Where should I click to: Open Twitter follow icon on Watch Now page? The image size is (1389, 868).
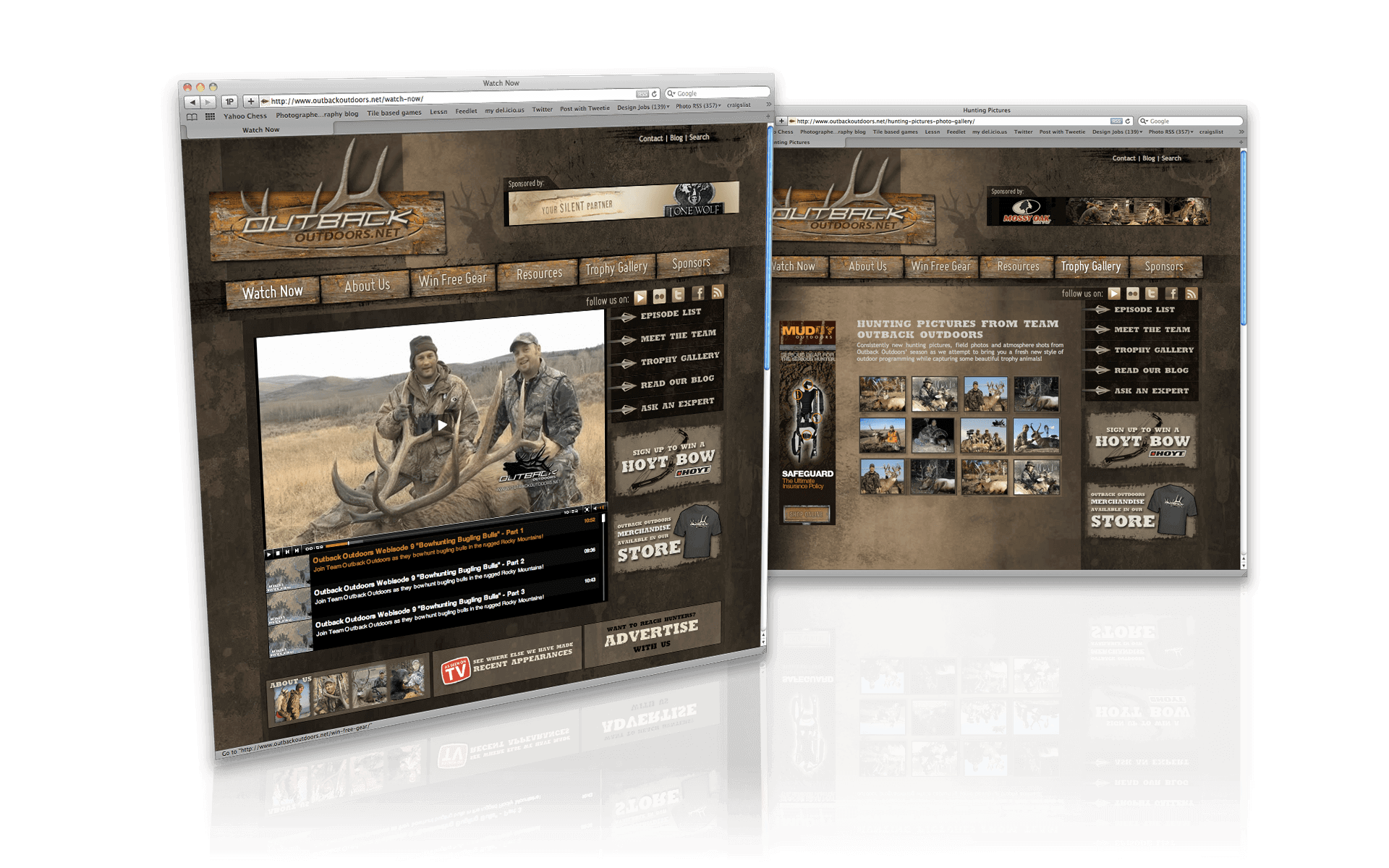(x=679, y=294)
